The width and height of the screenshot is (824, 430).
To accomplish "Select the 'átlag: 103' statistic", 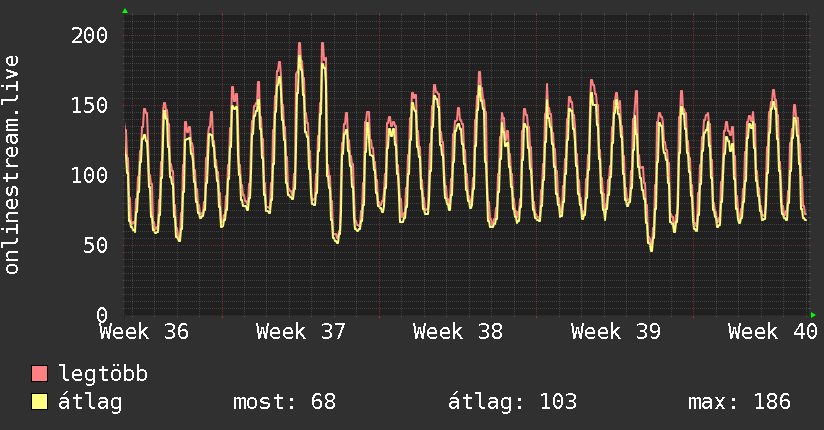I will (x=512, y=402).
